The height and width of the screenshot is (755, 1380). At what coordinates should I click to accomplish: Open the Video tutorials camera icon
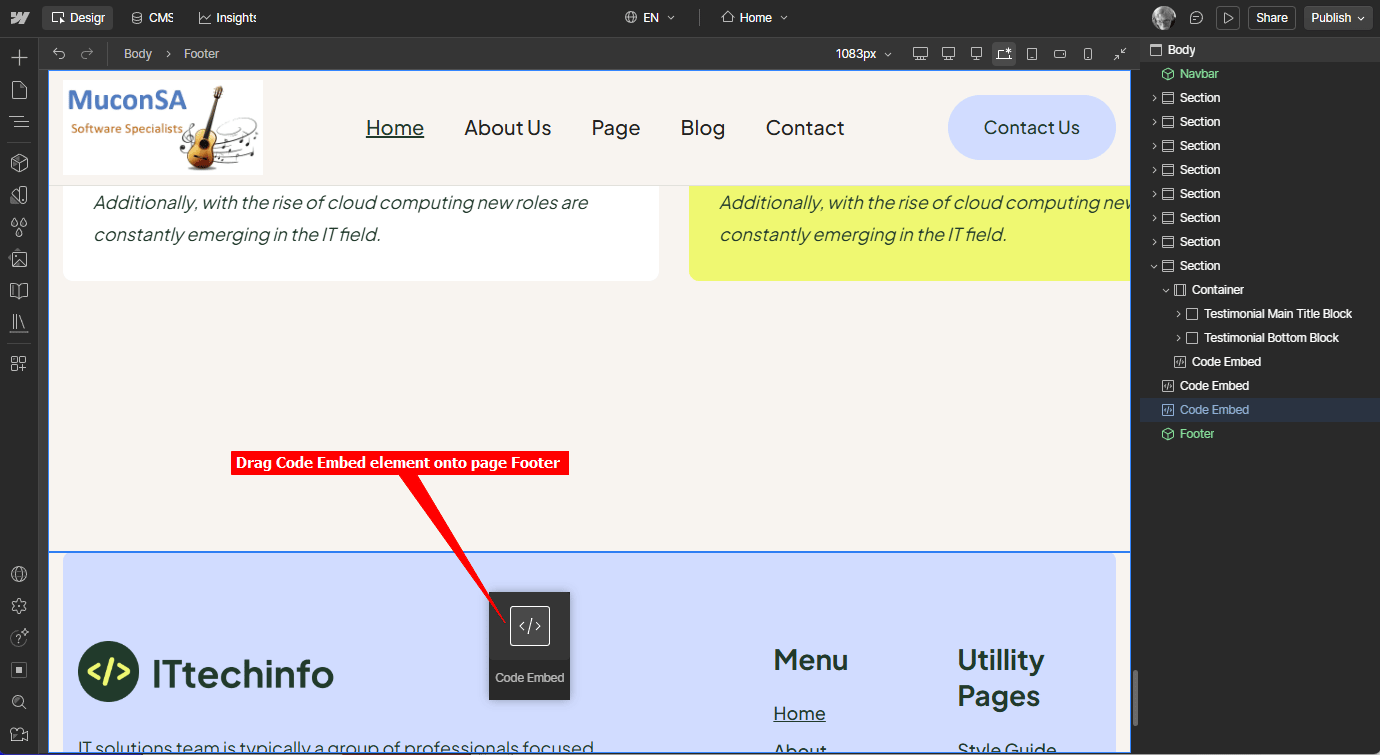(x=19, y=734)
